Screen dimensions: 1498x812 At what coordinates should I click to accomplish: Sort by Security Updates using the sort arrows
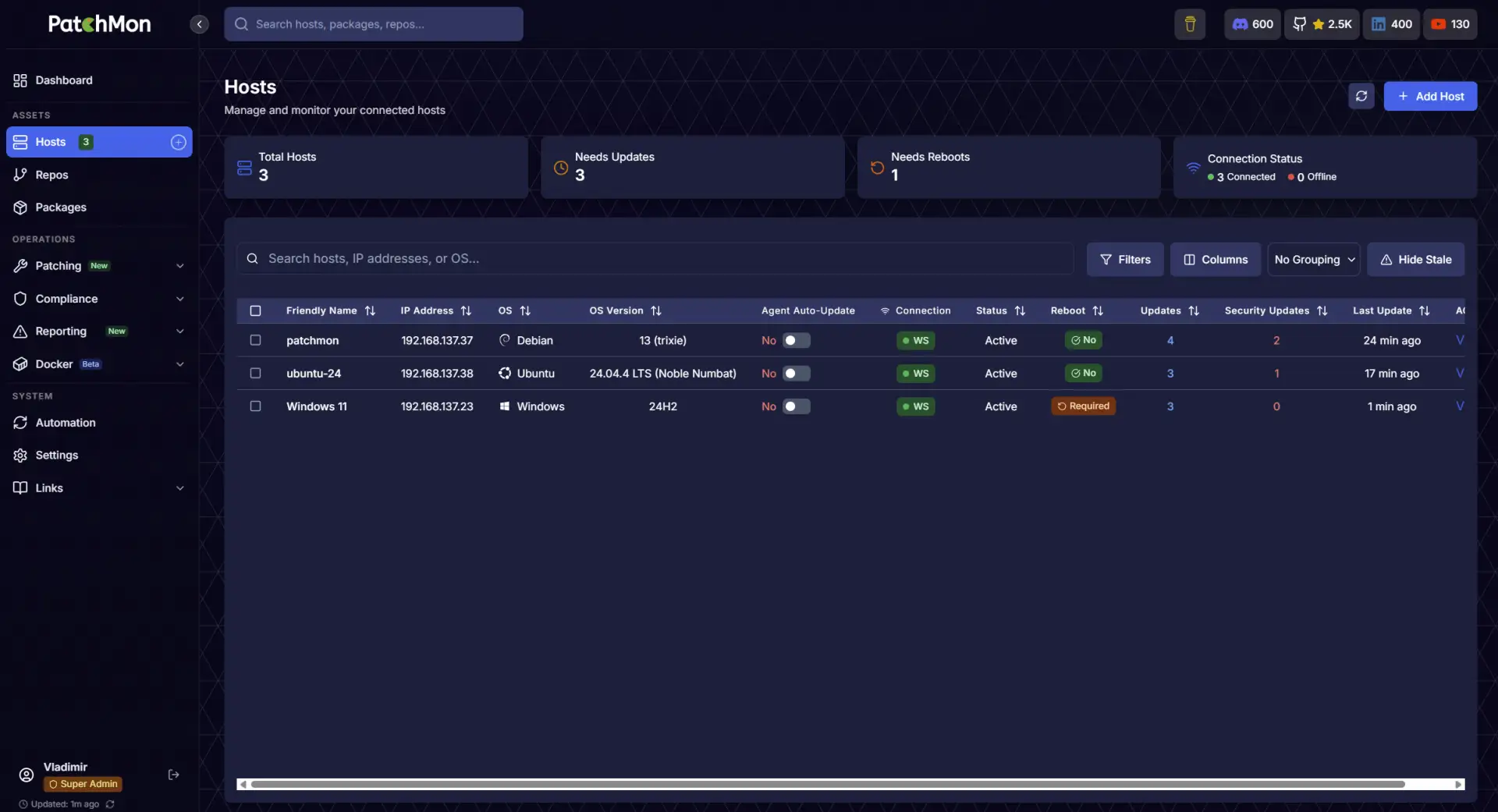[x=1322, y=310]
